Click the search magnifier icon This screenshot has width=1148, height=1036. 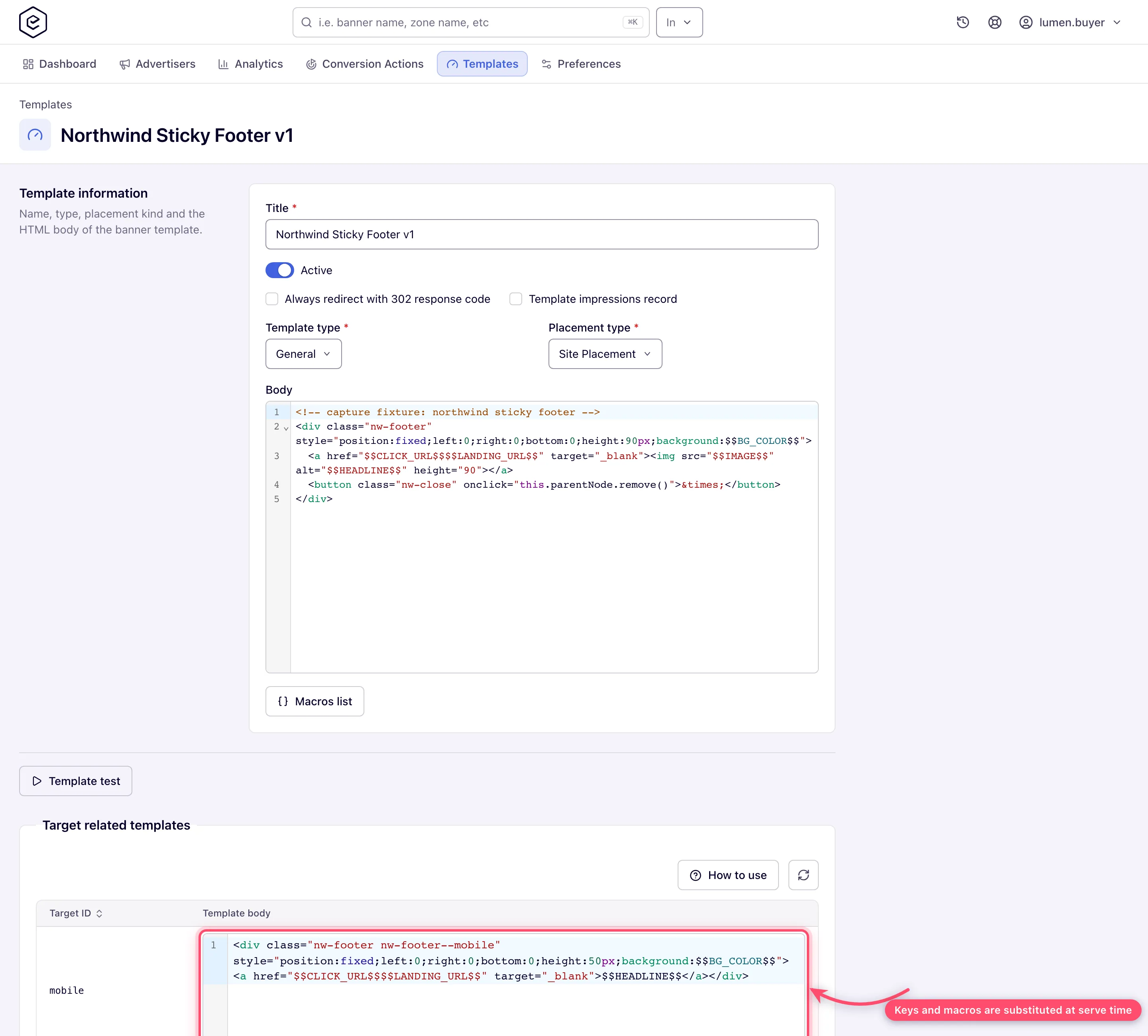[x=307, y=22]
